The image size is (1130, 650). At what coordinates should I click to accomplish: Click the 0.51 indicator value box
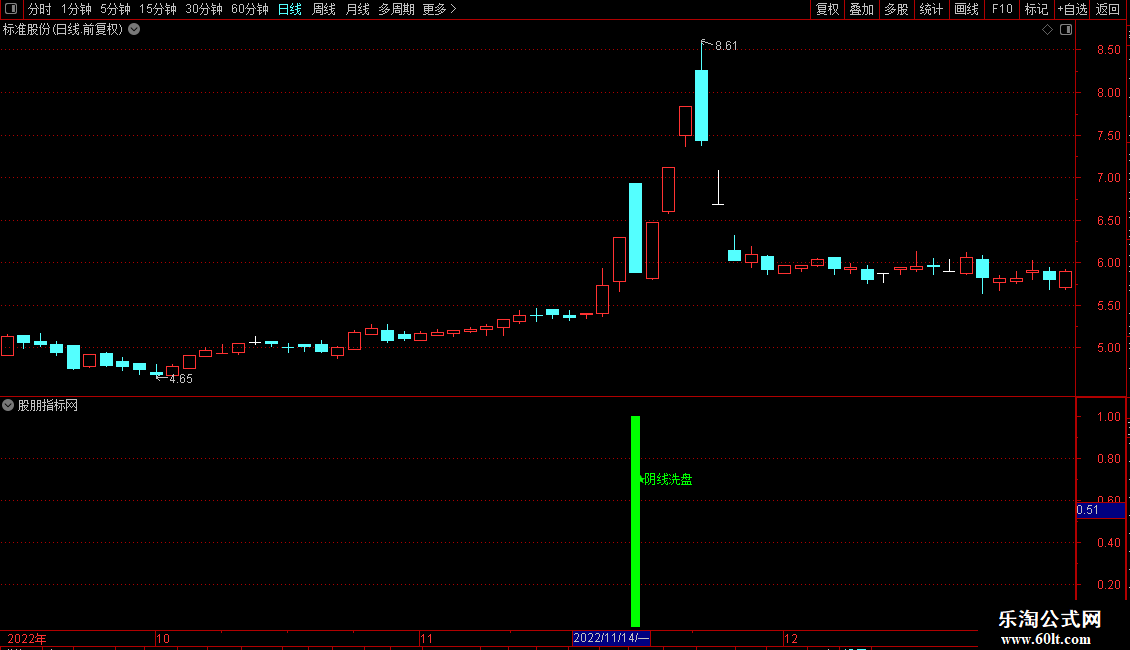coord(1100,510)
